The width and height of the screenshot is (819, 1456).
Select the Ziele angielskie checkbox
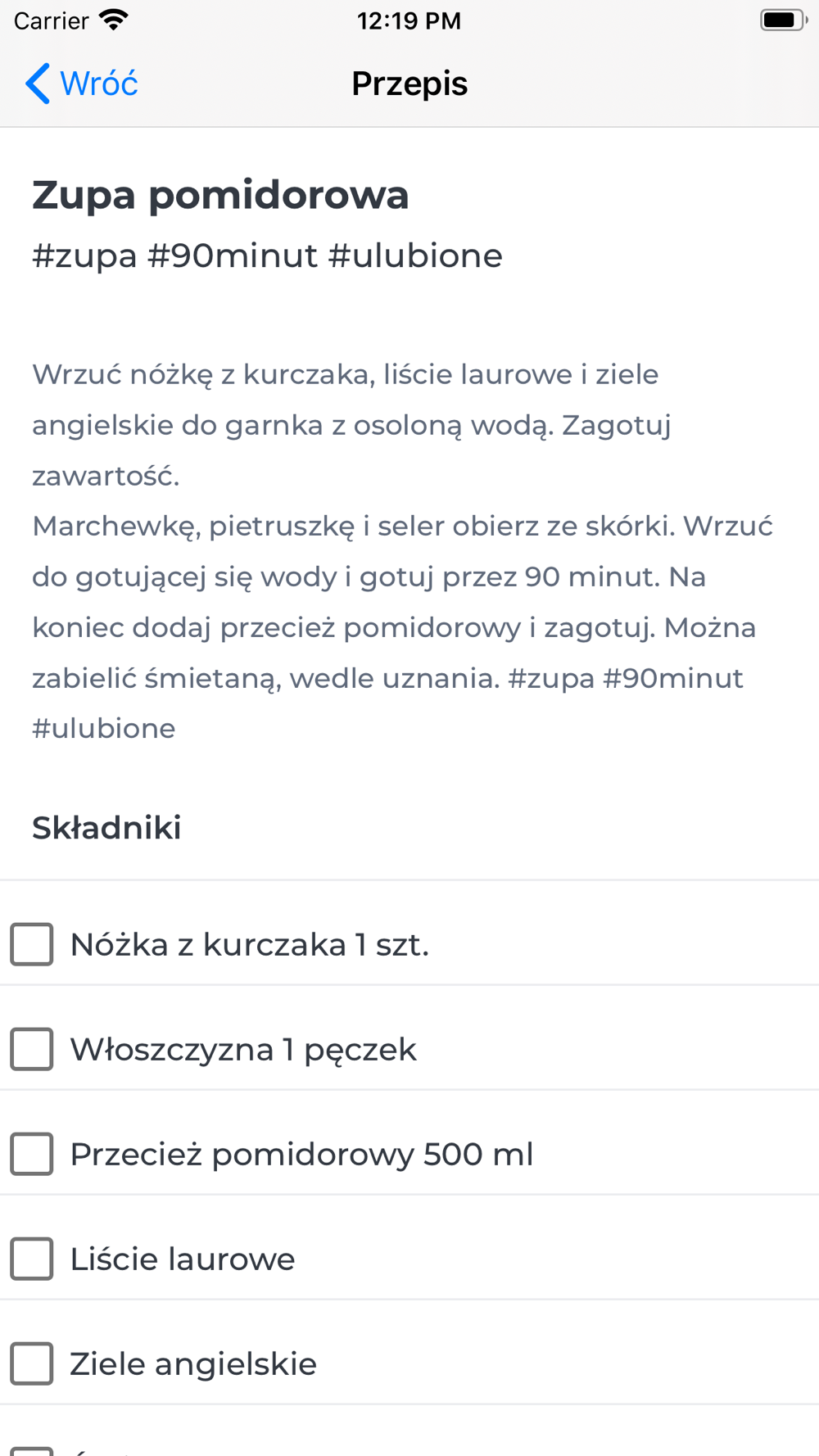[32, 1363]
